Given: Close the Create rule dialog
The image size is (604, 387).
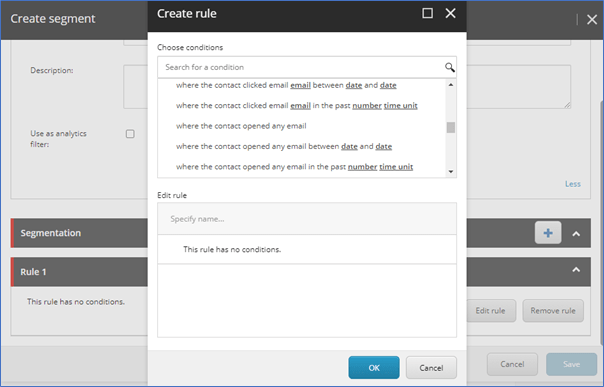Looking at the screenshot, I should 450,13.
